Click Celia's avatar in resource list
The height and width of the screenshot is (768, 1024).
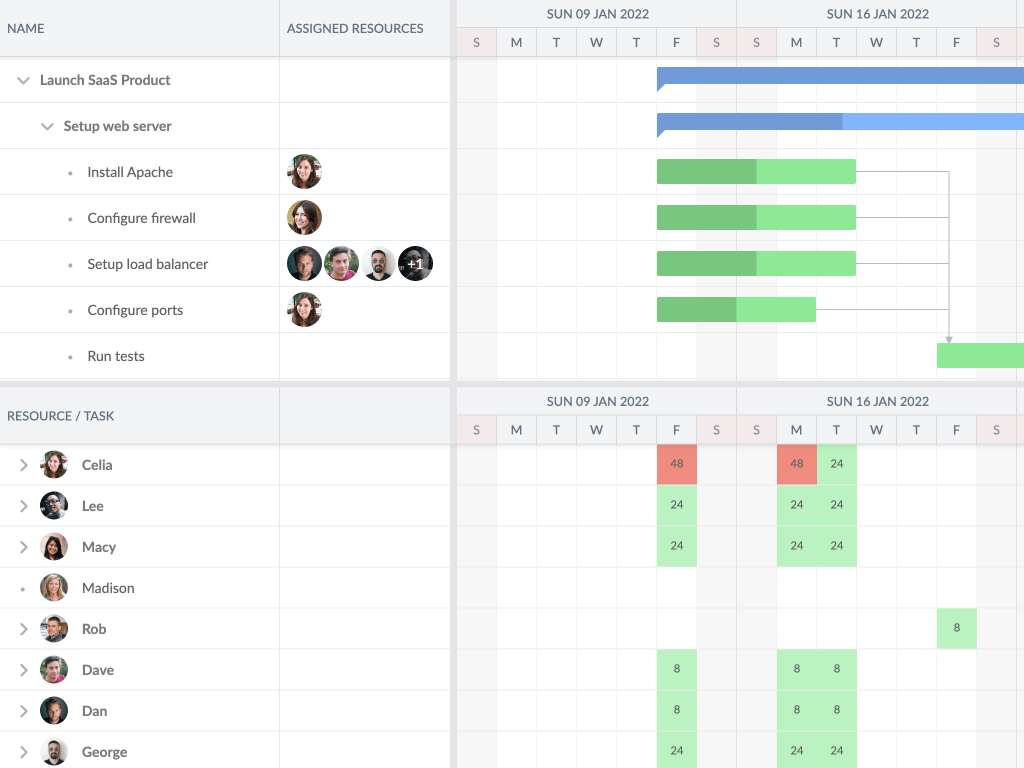[x=54, y=465]
